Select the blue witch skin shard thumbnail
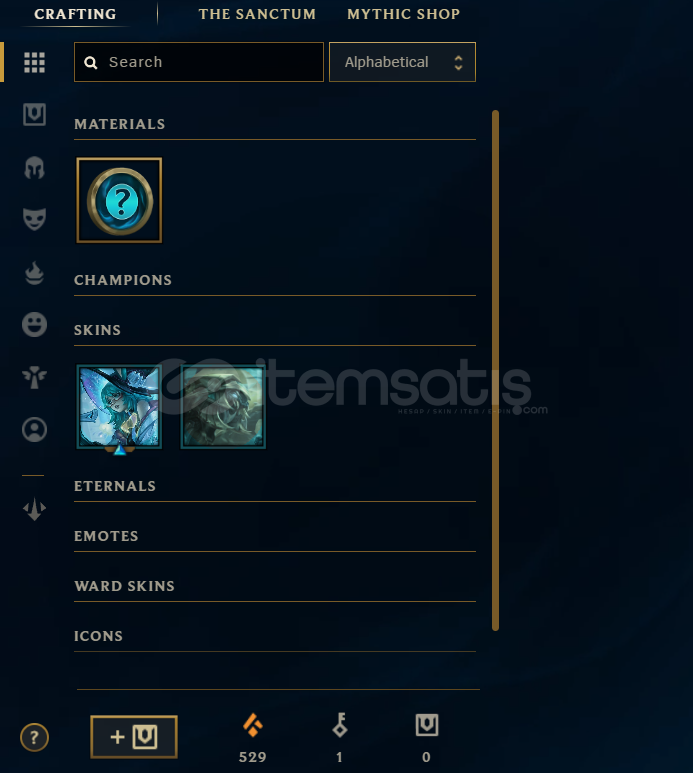 119,407
